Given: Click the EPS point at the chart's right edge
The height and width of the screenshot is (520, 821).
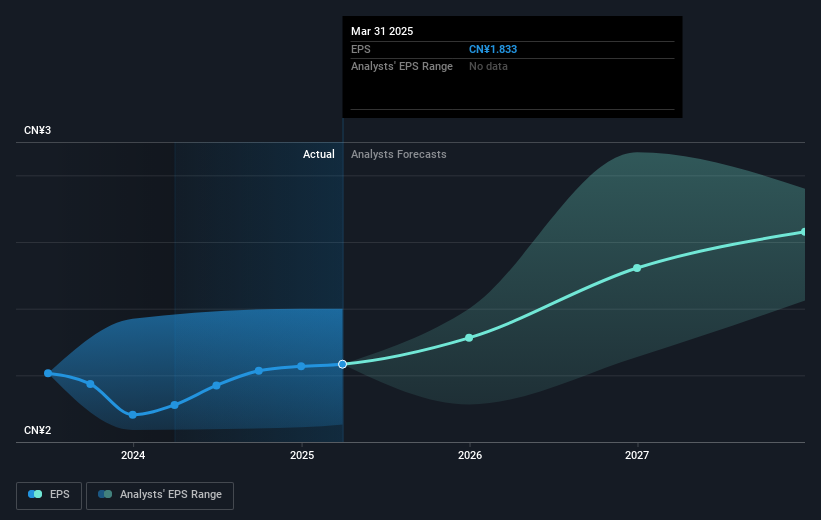Looking at the screenshot, I should 804,232.
